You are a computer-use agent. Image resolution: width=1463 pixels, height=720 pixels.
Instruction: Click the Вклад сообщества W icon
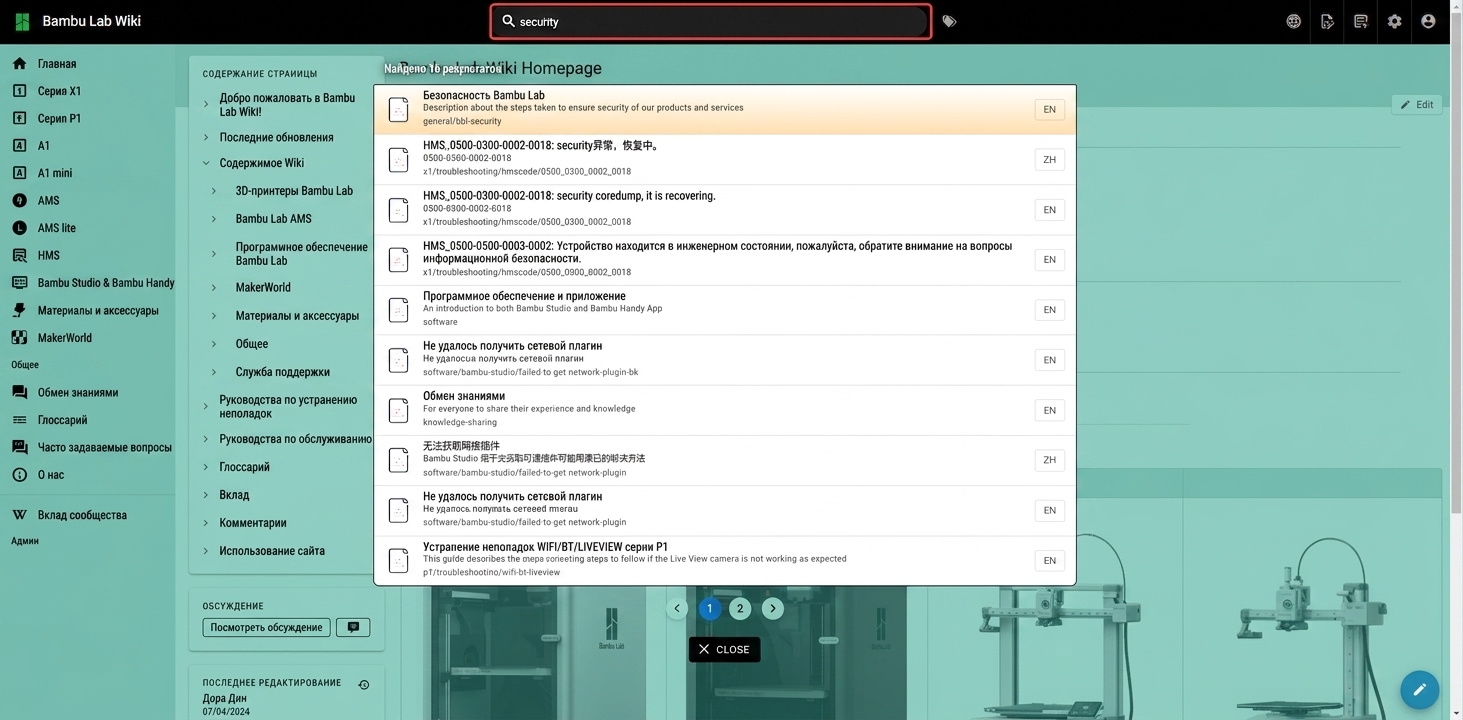pyautogui.click(x=19, y=515)
